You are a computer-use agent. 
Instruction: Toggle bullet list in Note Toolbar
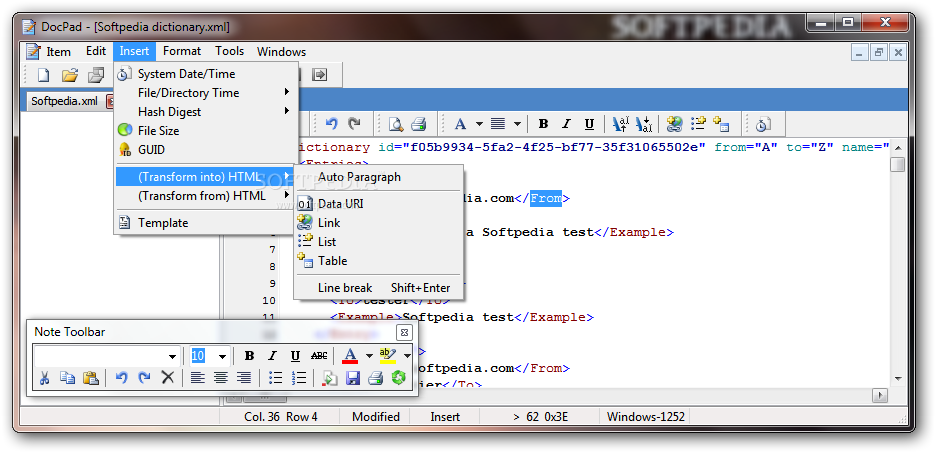[x=275, y=378]
